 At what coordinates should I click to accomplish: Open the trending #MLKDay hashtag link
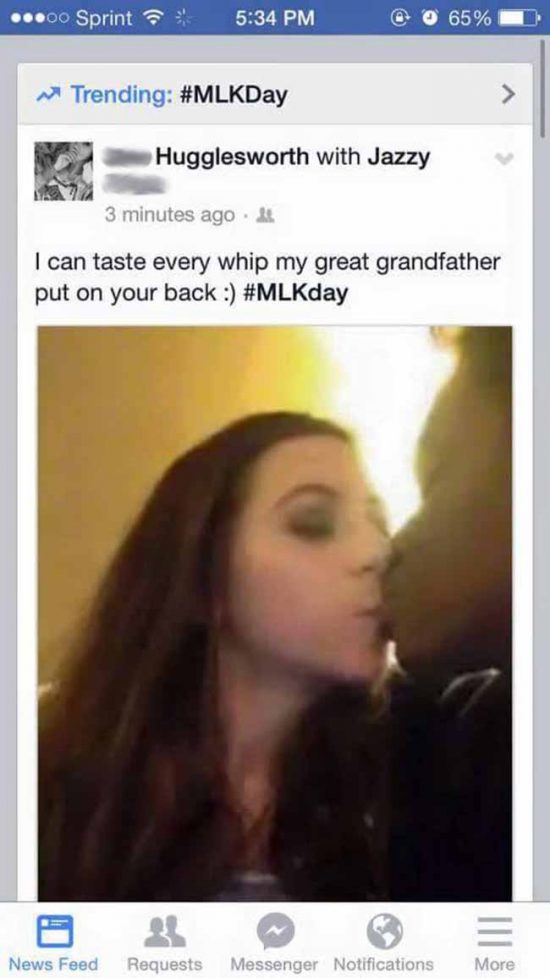tap(233, 95)
